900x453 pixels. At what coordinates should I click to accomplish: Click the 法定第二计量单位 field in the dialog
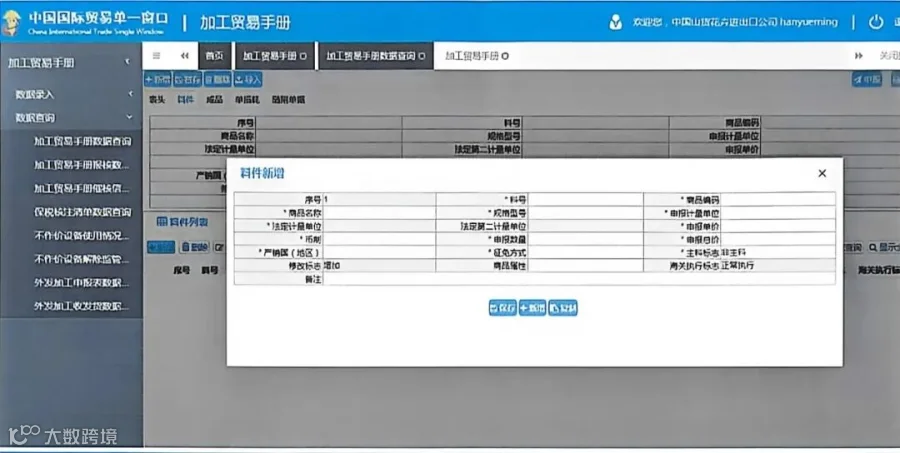tap(585, 226)
